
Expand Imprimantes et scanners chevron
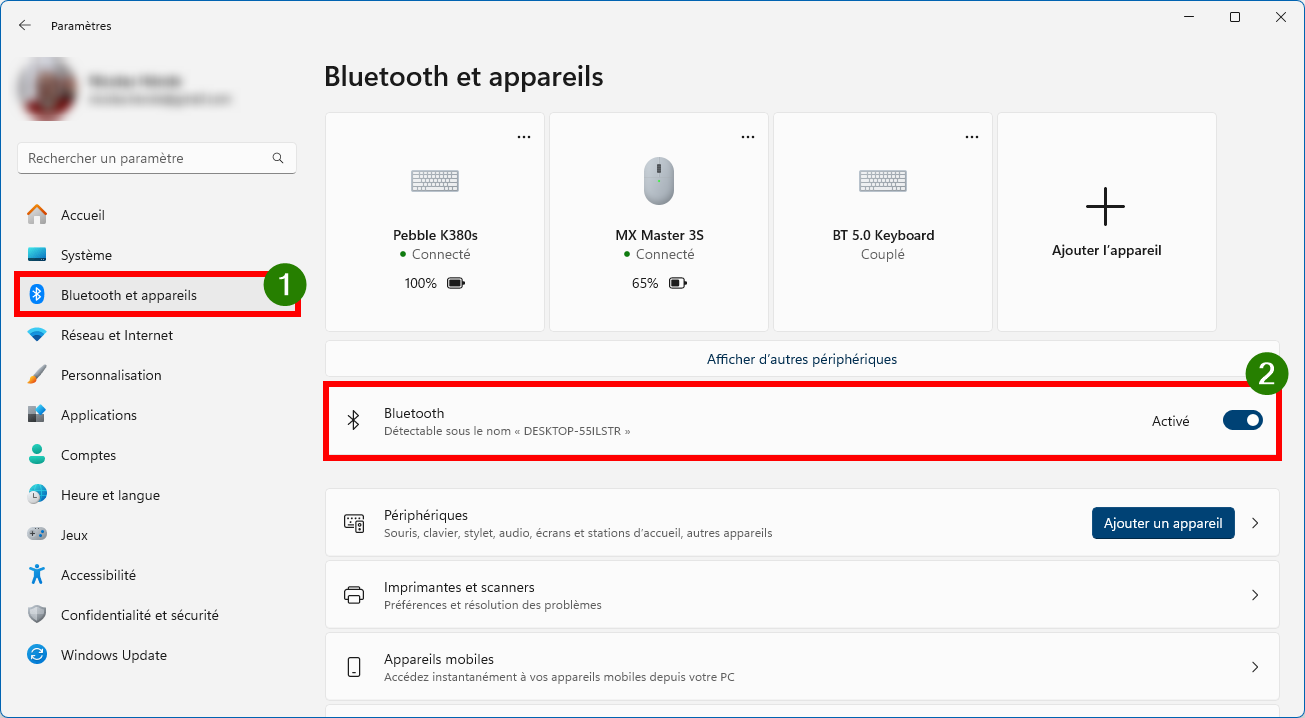coord(1255,595)
